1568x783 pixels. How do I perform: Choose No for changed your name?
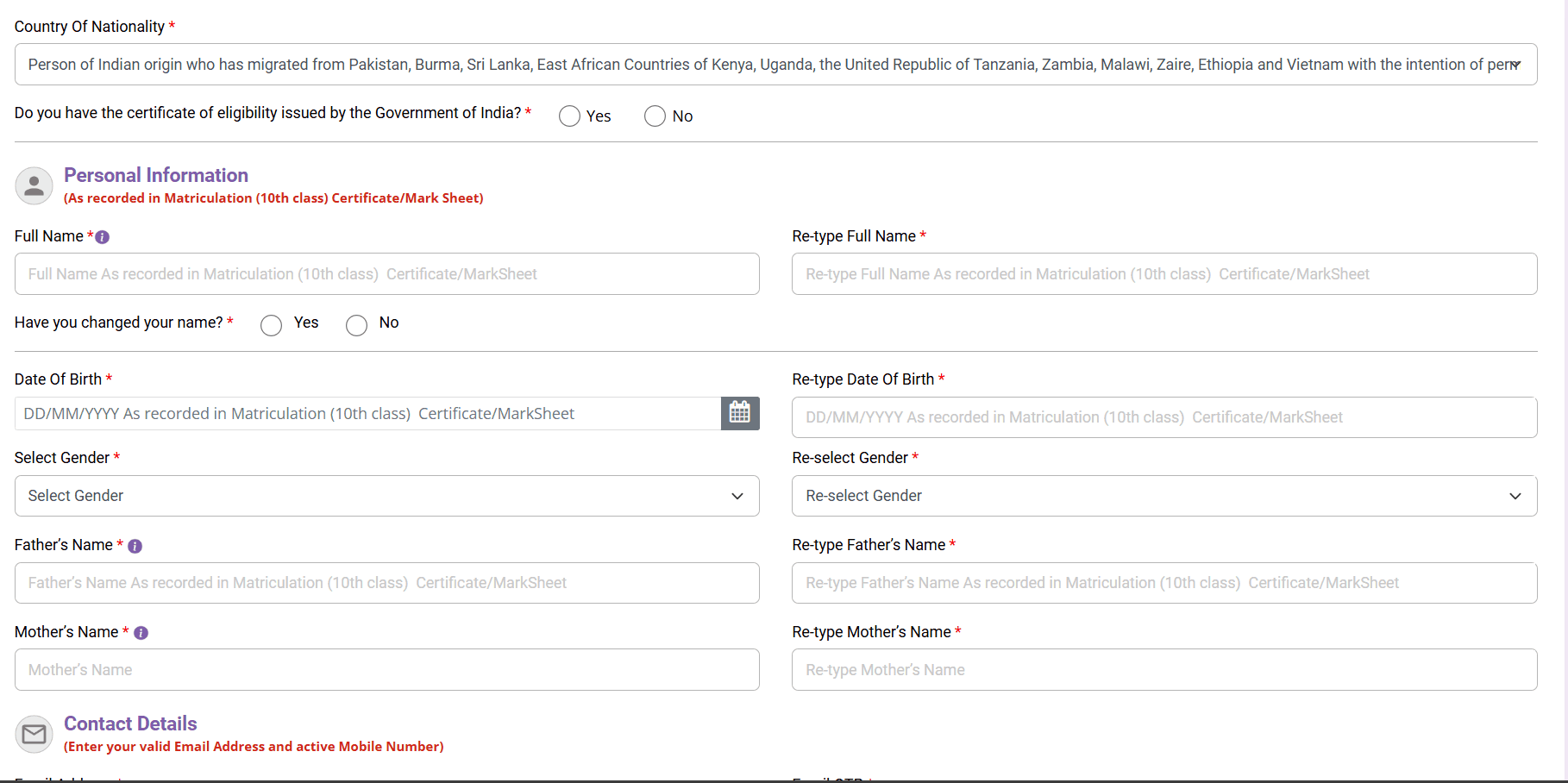pyautogui.click(x=357, y=325)
